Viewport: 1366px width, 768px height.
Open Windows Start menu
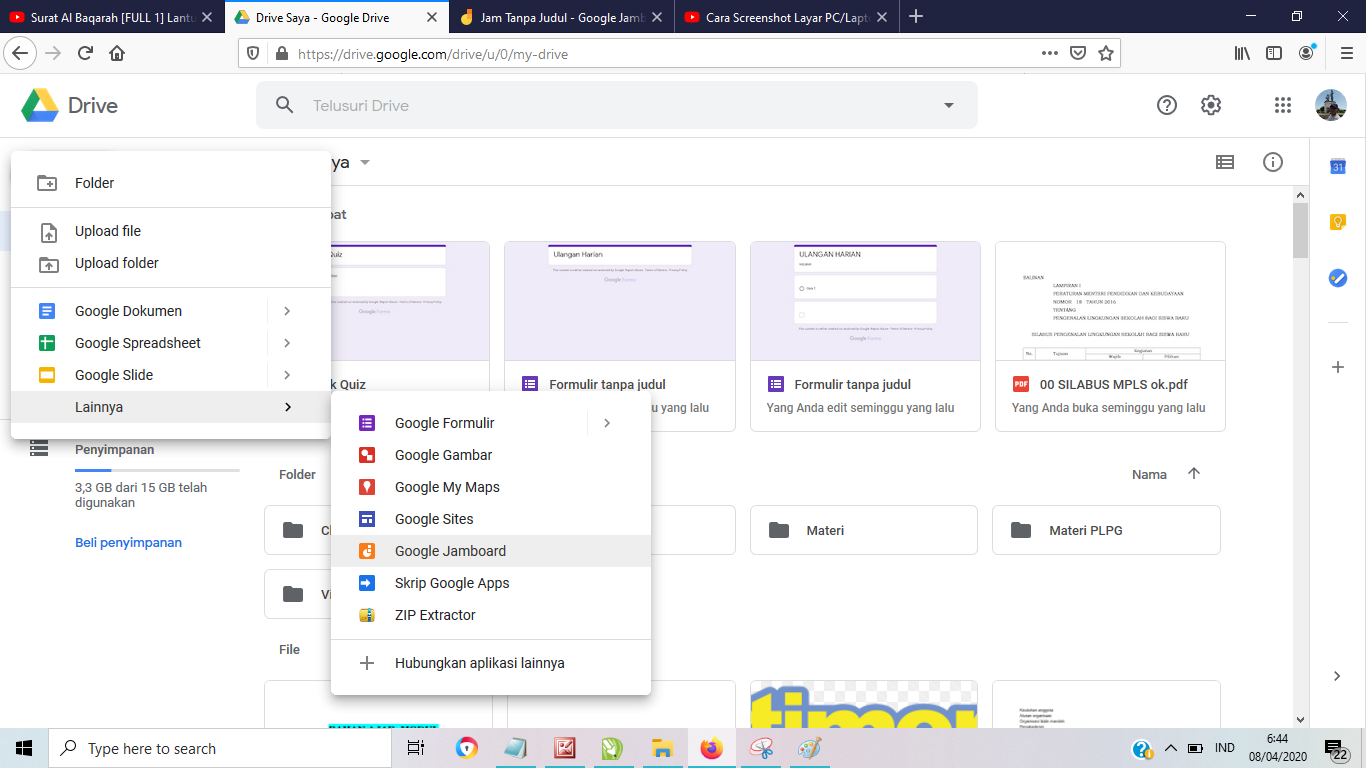click(x=24, y=748)
